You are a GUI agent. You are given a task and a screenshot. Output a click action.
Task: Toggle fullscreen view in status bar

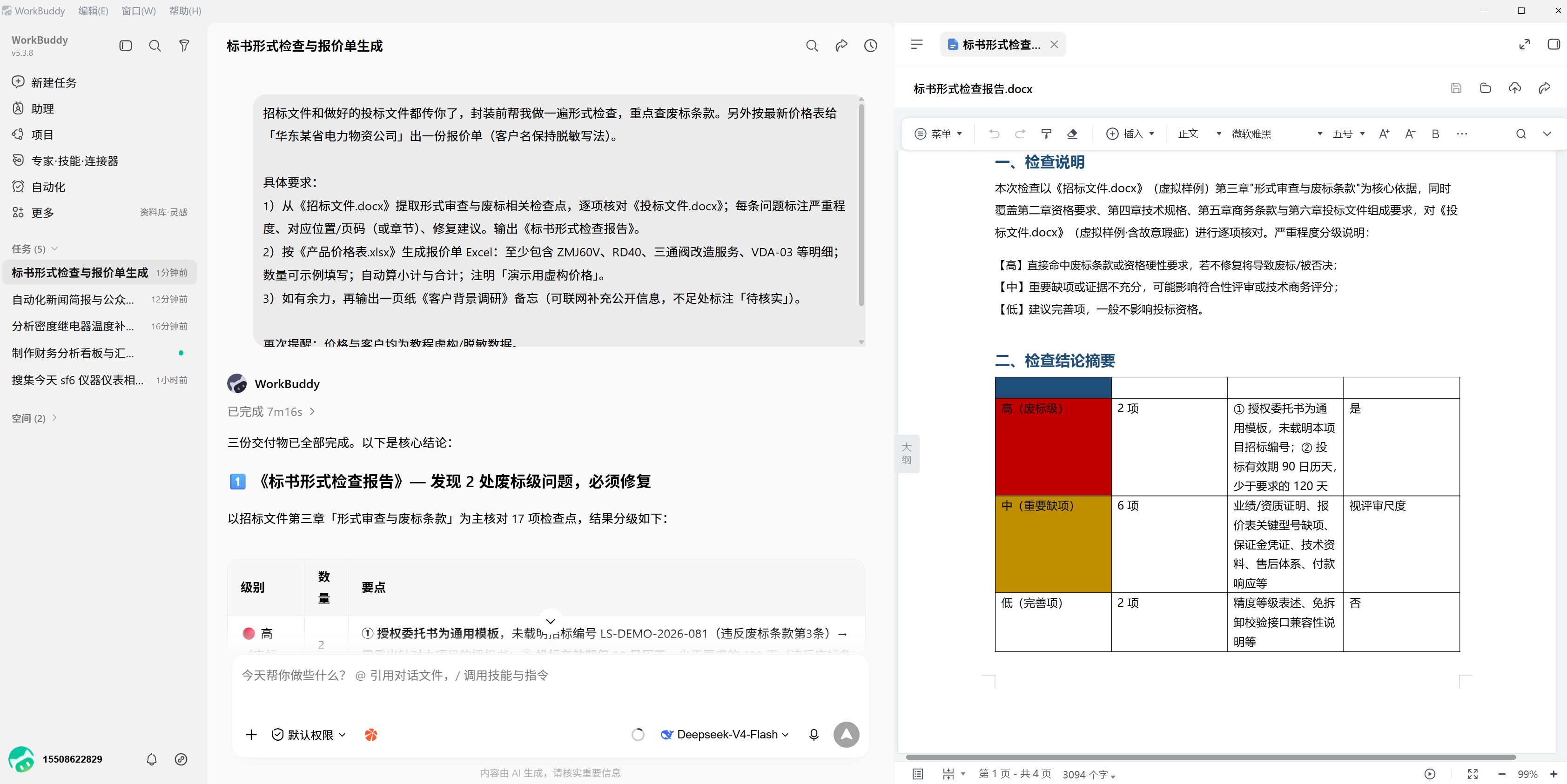point(1473,774)
